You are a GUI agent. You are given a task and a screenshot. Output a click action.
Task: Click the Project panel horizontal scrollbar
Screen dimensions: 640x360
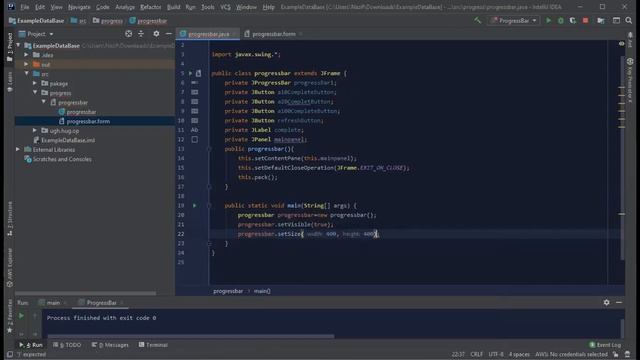85,293
